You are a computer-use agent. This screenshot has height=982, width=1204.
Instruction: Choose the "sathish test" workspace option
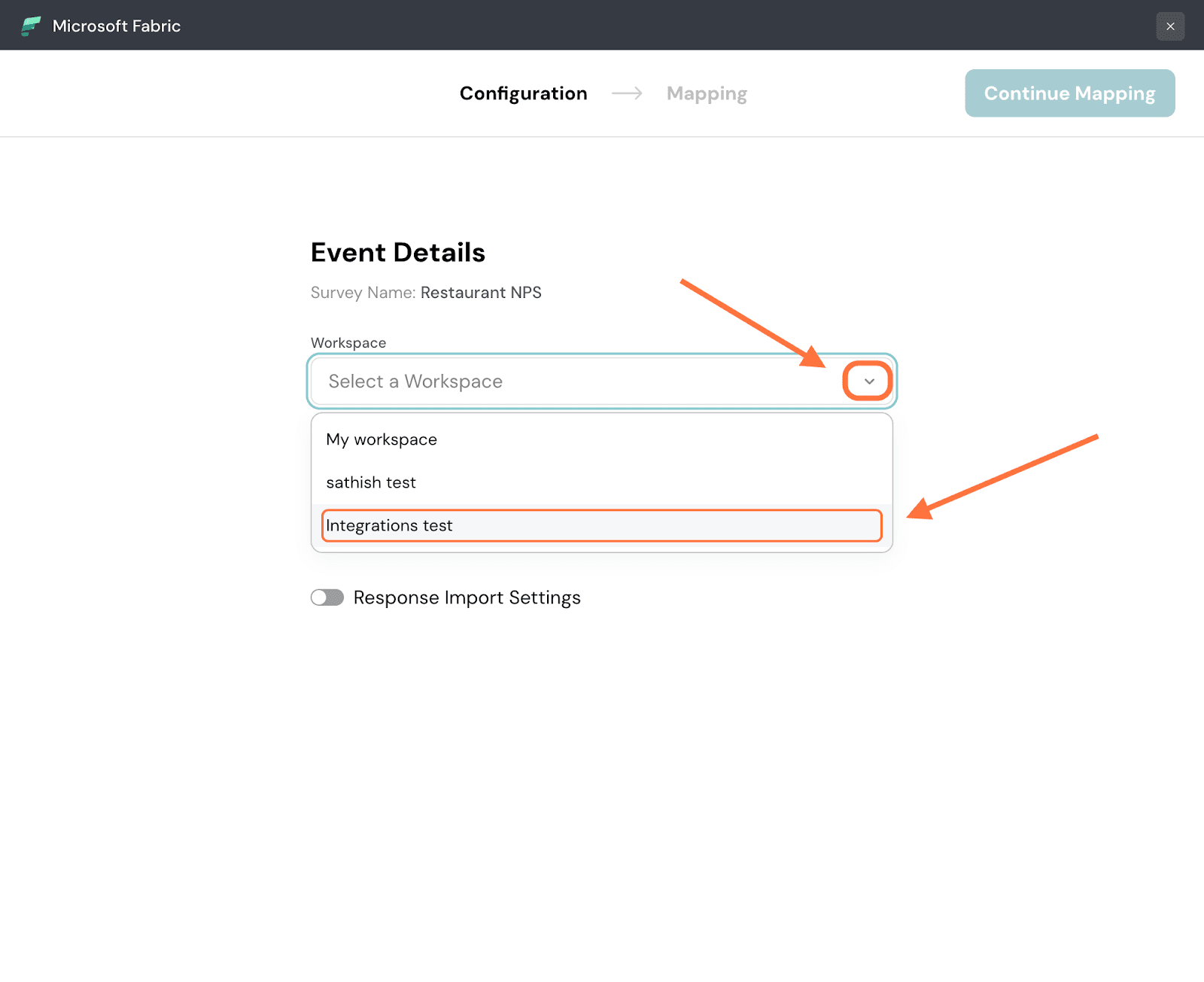371,482
